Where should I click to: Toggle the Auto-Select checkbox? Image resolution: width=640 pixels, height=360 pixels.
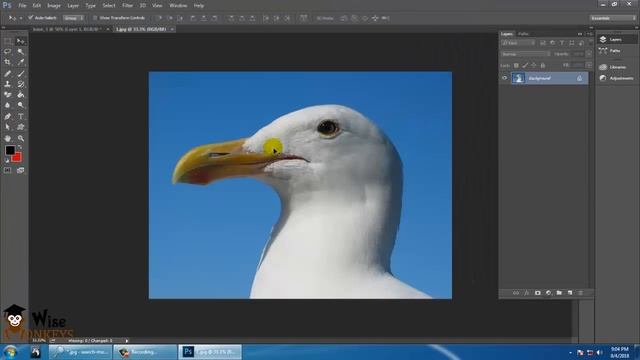(x=31, y=18)
